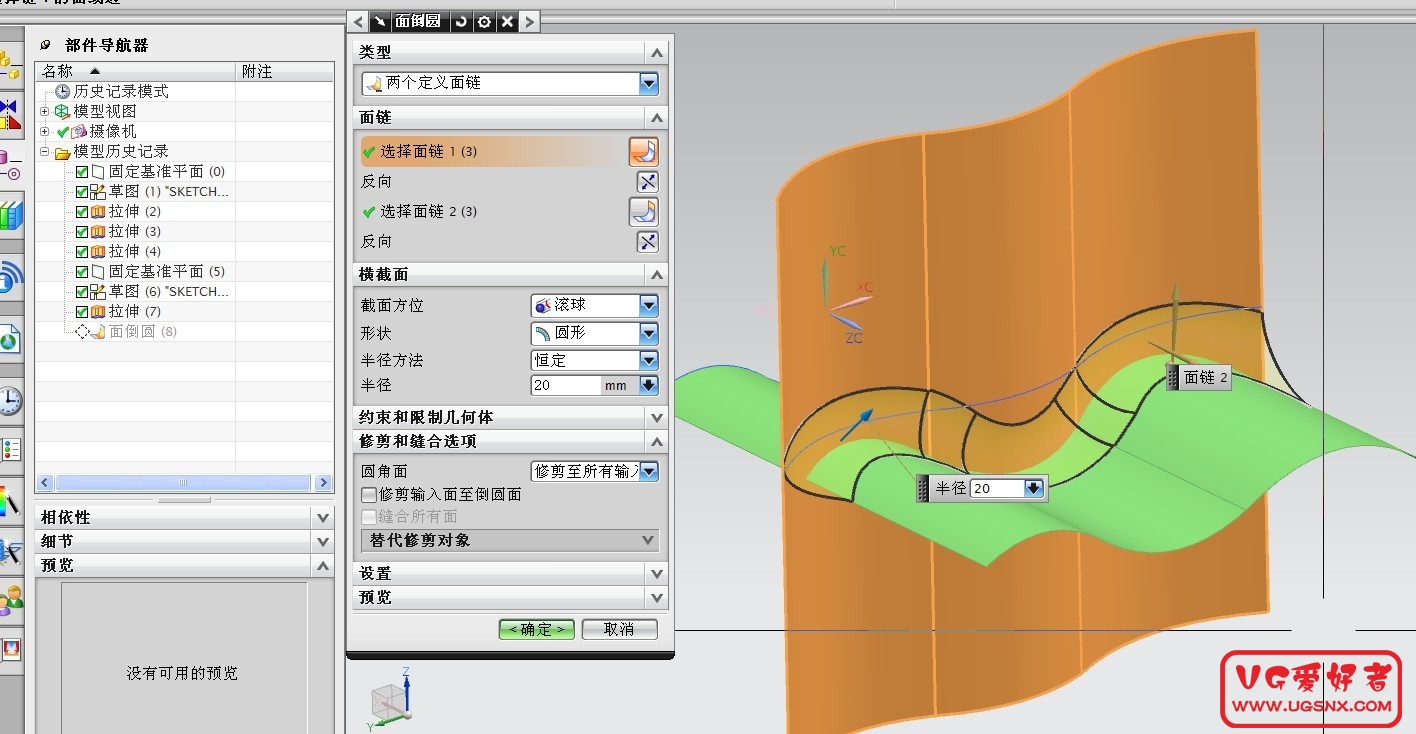Image resolution: width=1416 pixels, height=734 pixels.
Task: Enable 修剪输入面至倒圆面 checkbox
Action: (x=369, y=495)
